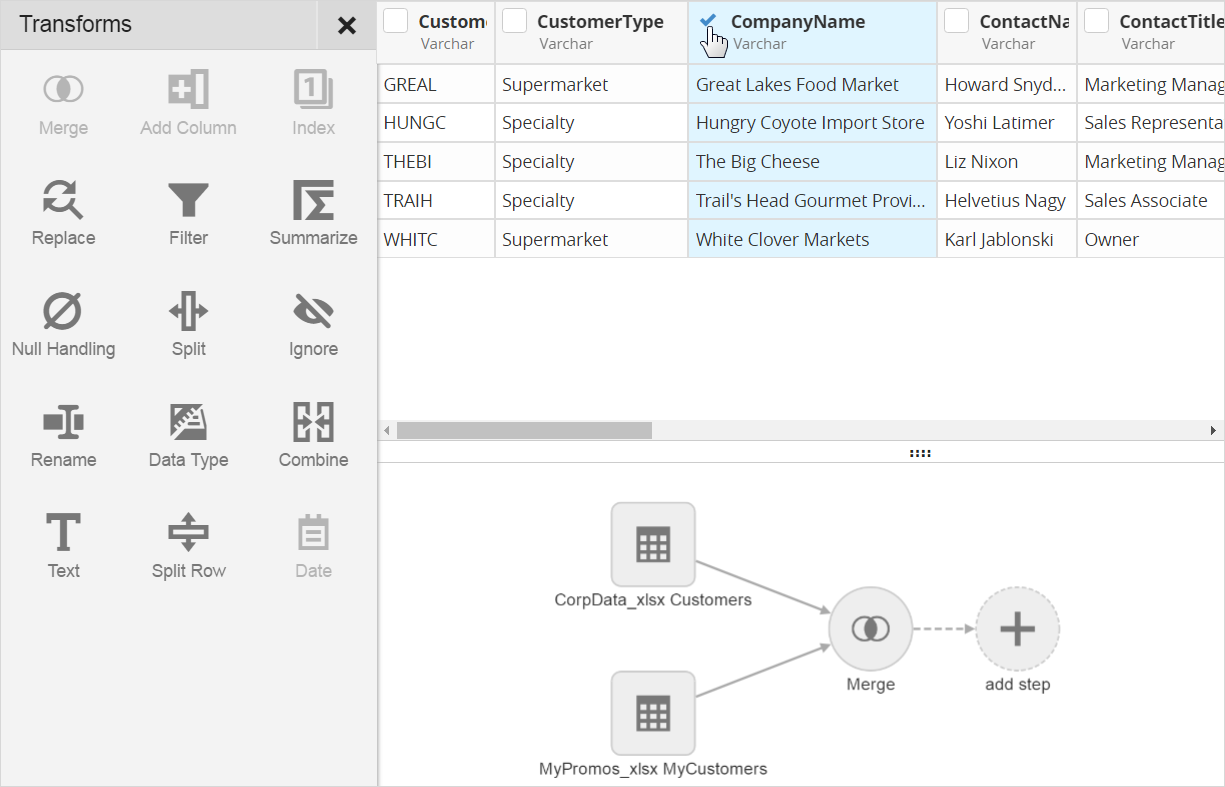Click the pane resize handle dots
This screenshot has height=787, width=1225.
point(920,453)
